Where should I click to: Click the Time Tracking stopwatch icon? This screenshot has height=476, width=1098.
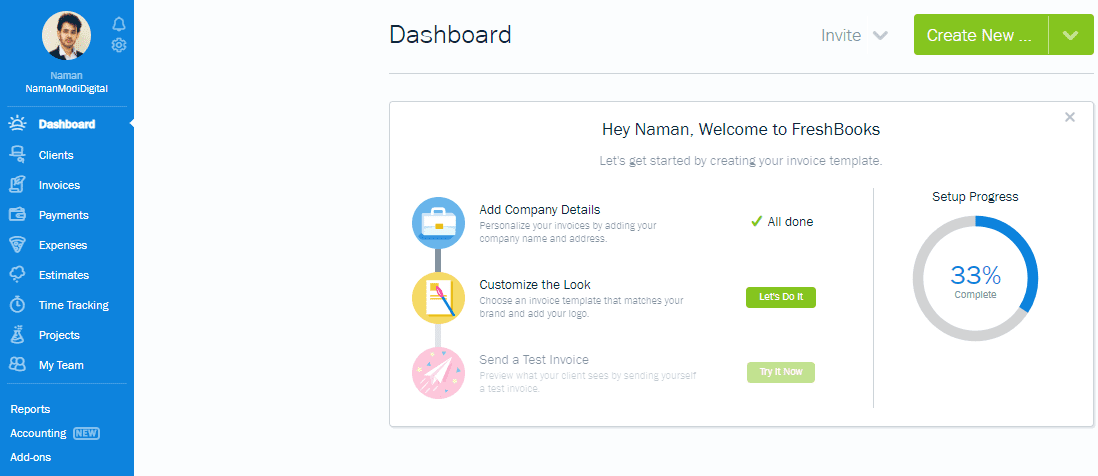point(17,305)
